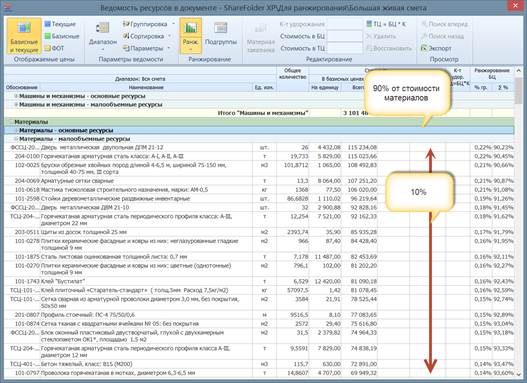
Task: Click the vertical scrollbar up arrow
Action: [x=518, y=70]
